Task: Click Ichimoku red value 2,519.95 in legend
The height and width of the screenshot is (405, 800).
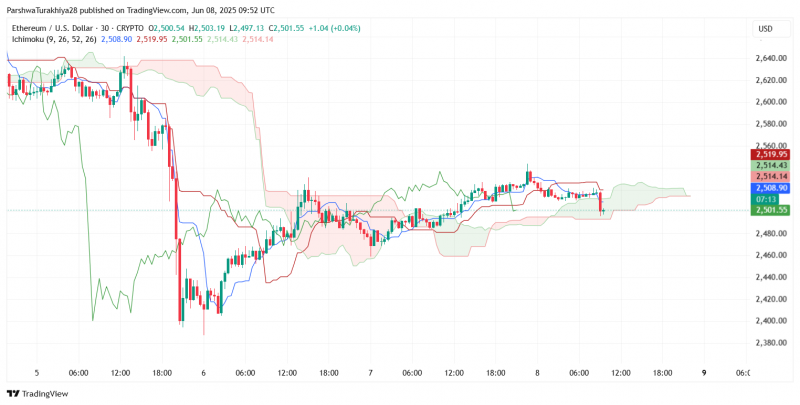Action: coord(152,39)
